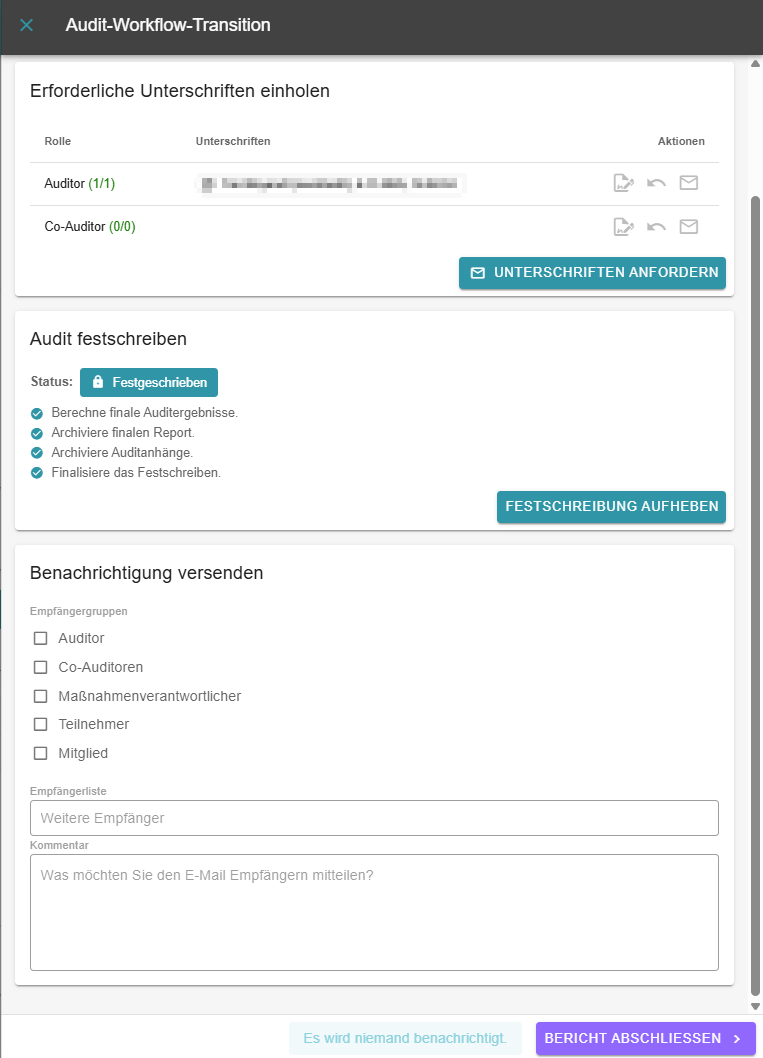Select the Teilnehmer checkbox
This screenshot has height=1058, width=763.
[41, 724]
